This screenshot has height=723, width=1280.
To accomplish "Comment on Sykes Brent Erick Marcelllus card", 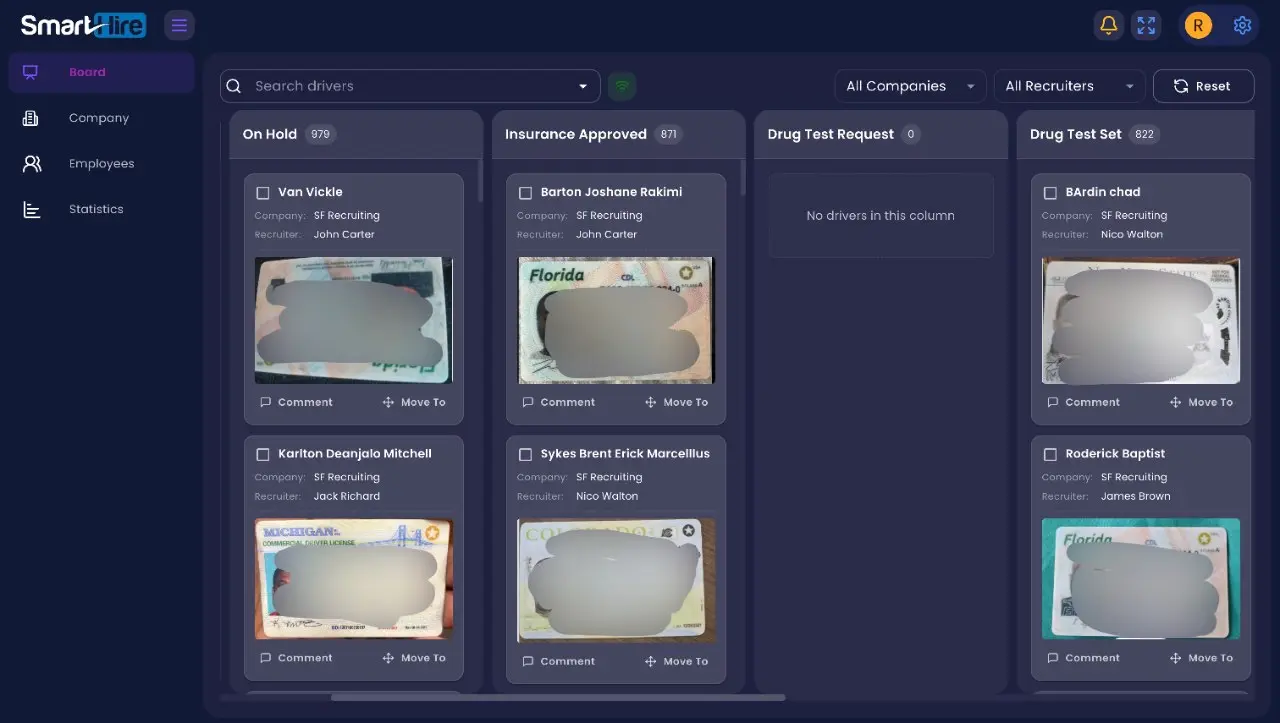I will tap(558, 661).
